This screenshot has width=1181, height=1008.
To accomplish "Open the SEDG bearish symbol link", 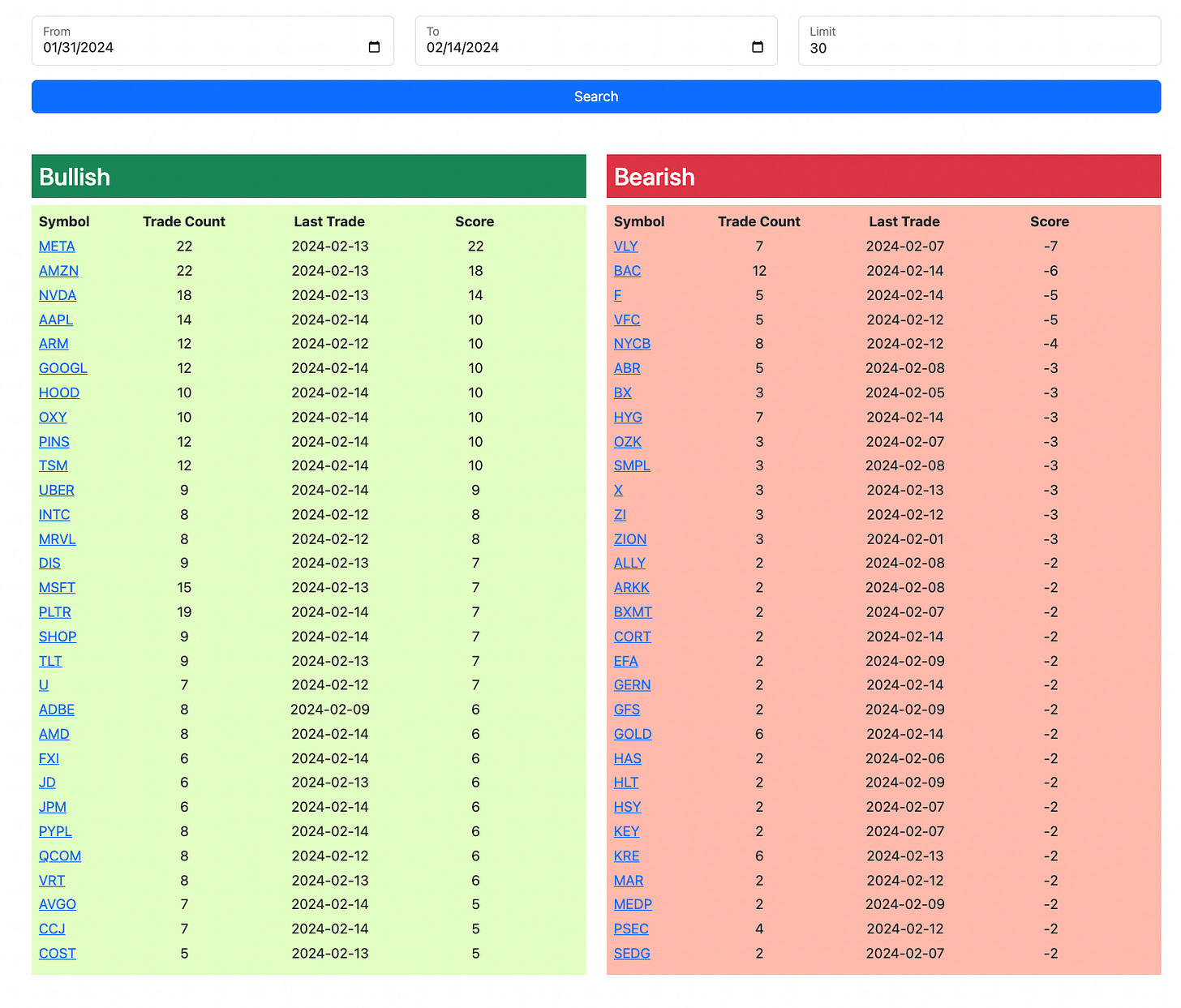I will tap(632, 954).
